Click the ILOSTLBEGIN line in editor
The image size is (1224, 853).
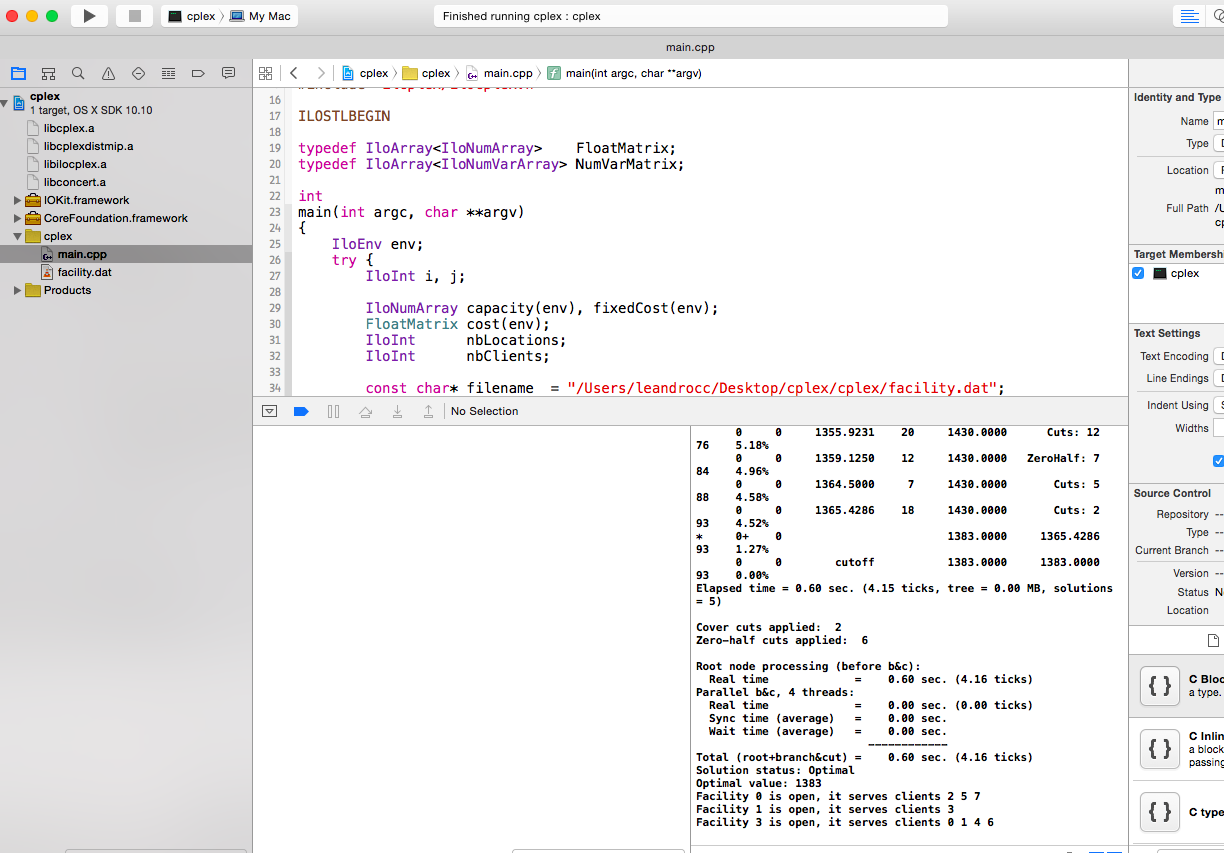click(344, 116)
